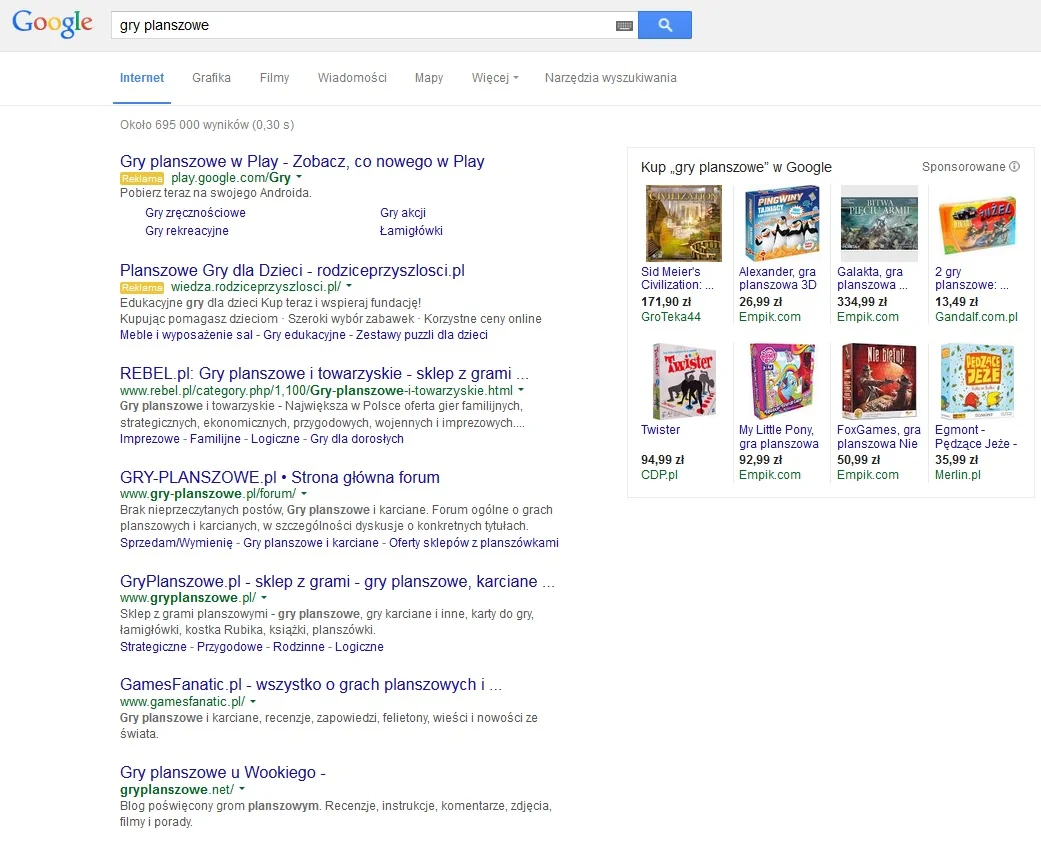The height and width of the screenshot is (841, 1041).
Task: Open 'Gry planszowe u Wookiego' result
Action: [x=222, y=772]
